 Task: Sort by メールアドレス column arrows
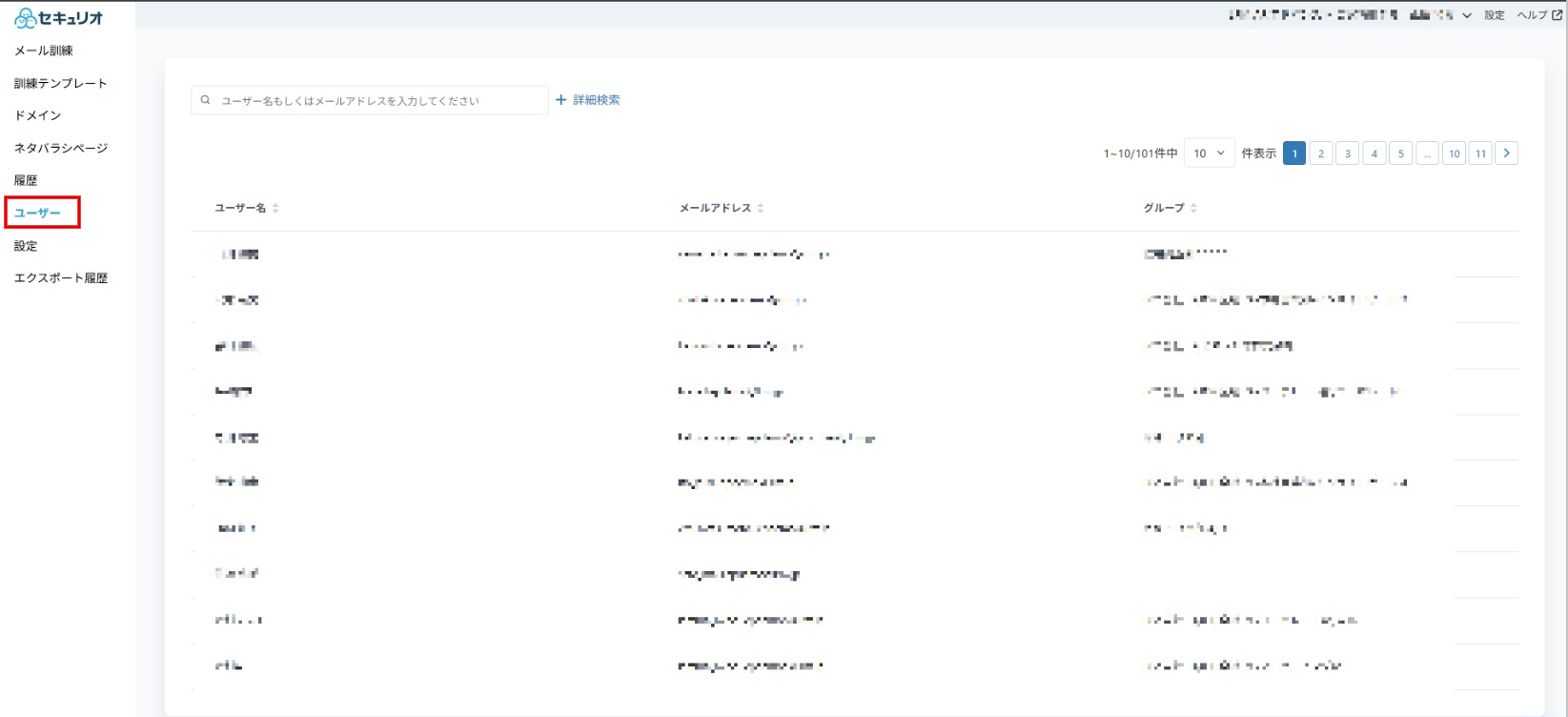(760, 208)
